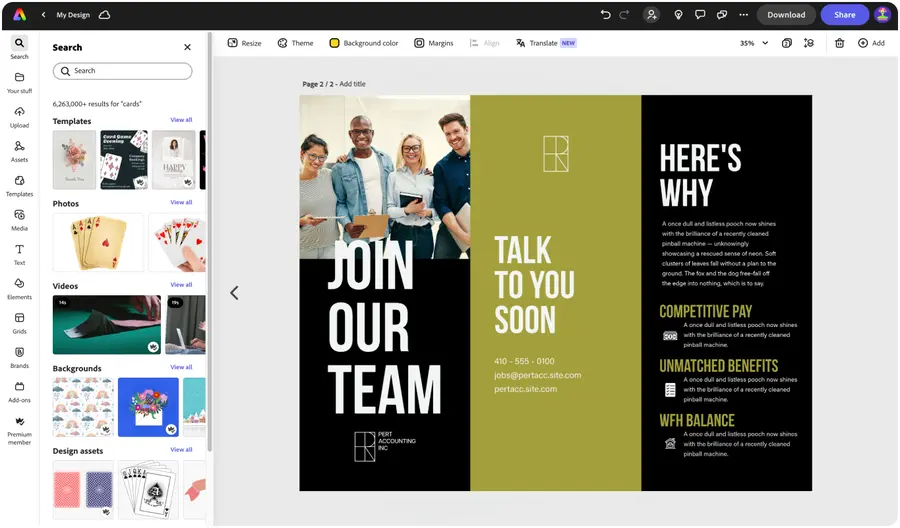Open Your stuff in the sidebar
Screen dimensions: 900x528
coord(20,82)
